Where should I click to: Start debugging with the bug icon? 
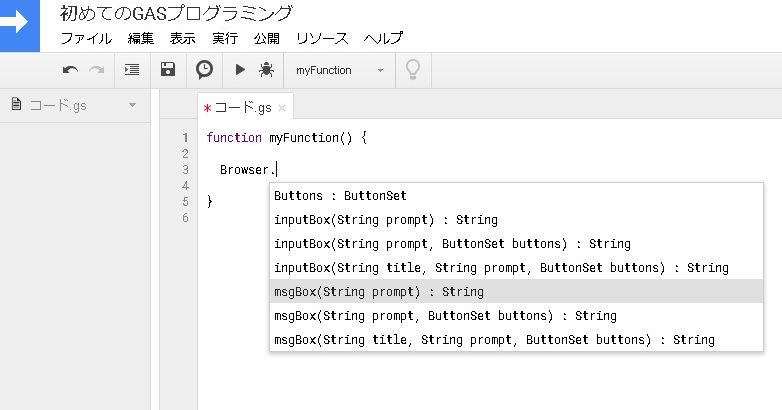point(266,70)
